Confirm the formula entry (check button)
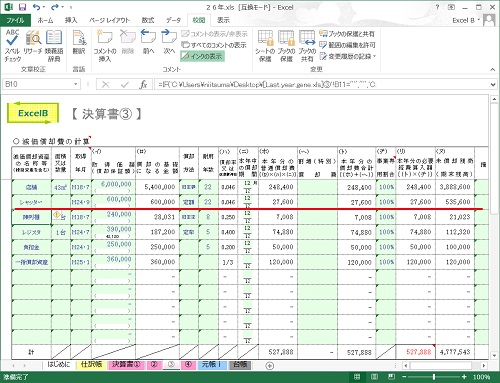This screenshot has height=383, width=500. [125, 85]
